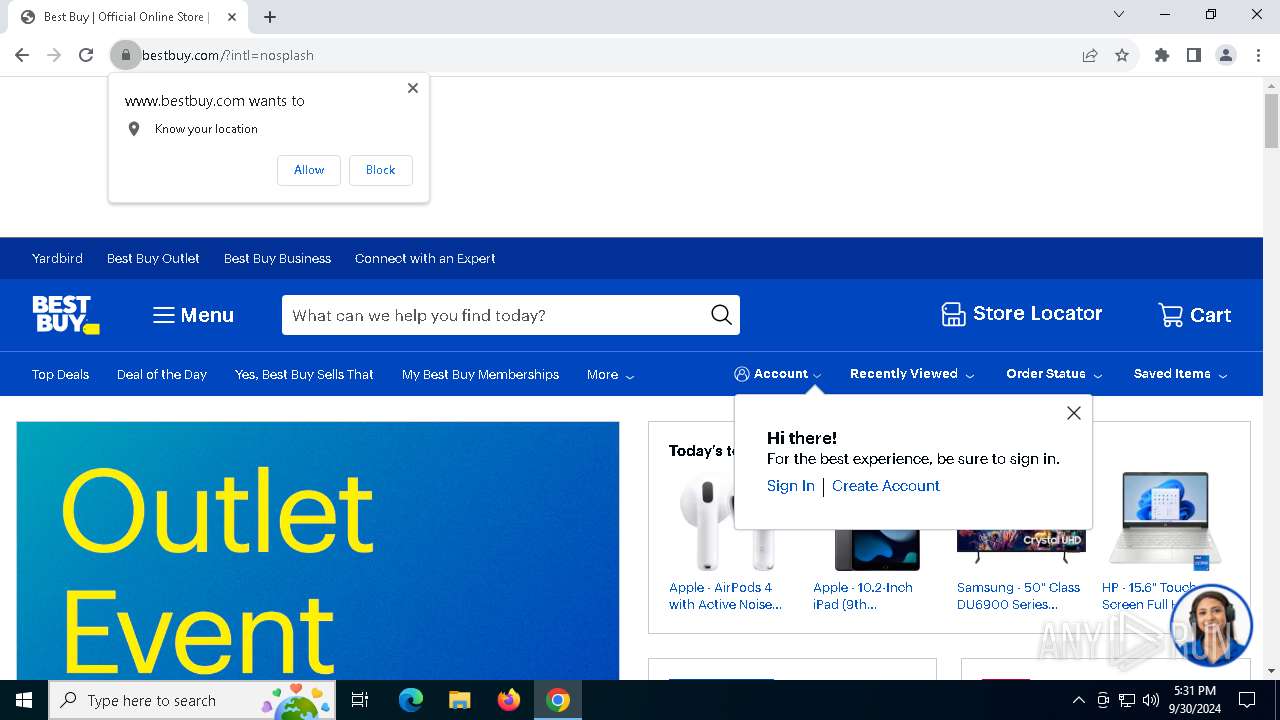Expand the More dropdown
The height and width of the screenshot is (720, 1280).
click(x=610, y=375)
